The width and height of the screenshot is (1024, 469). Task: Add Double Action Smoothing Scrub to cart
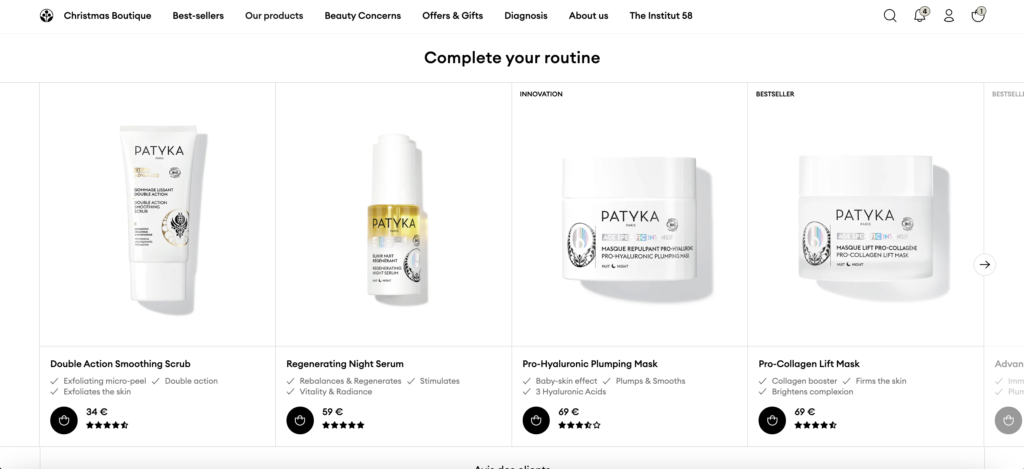click(64, 420)
